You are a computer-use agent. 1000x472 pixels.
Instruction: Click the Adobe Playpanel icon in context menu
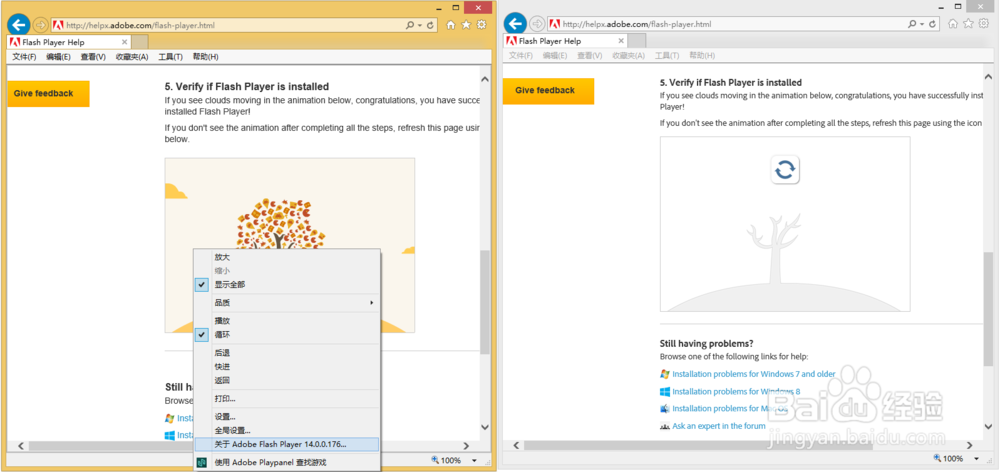click(202, 462)
